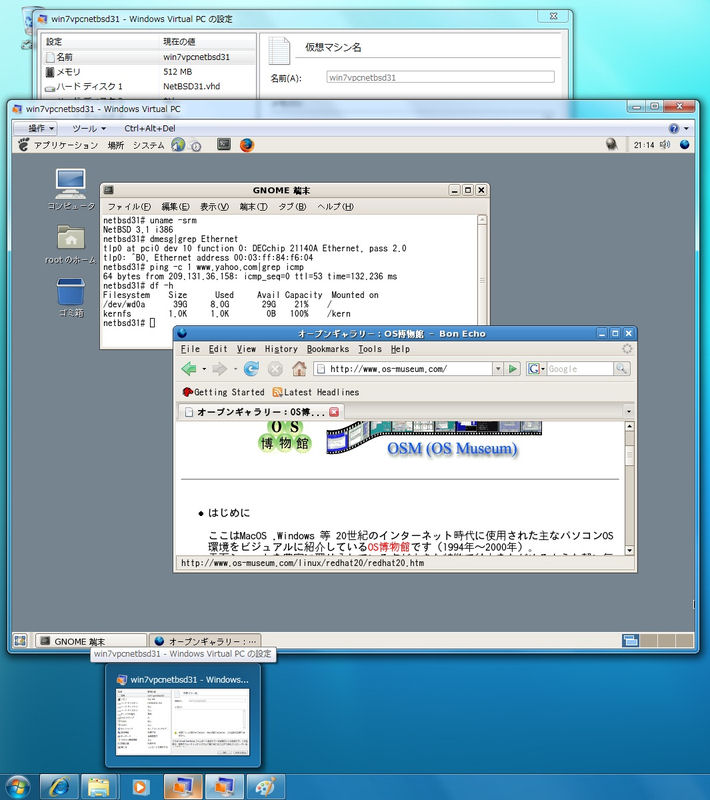The image size is (710, 800).
Task: Click the browser URL address field
Action: click(x=403, y=368)
